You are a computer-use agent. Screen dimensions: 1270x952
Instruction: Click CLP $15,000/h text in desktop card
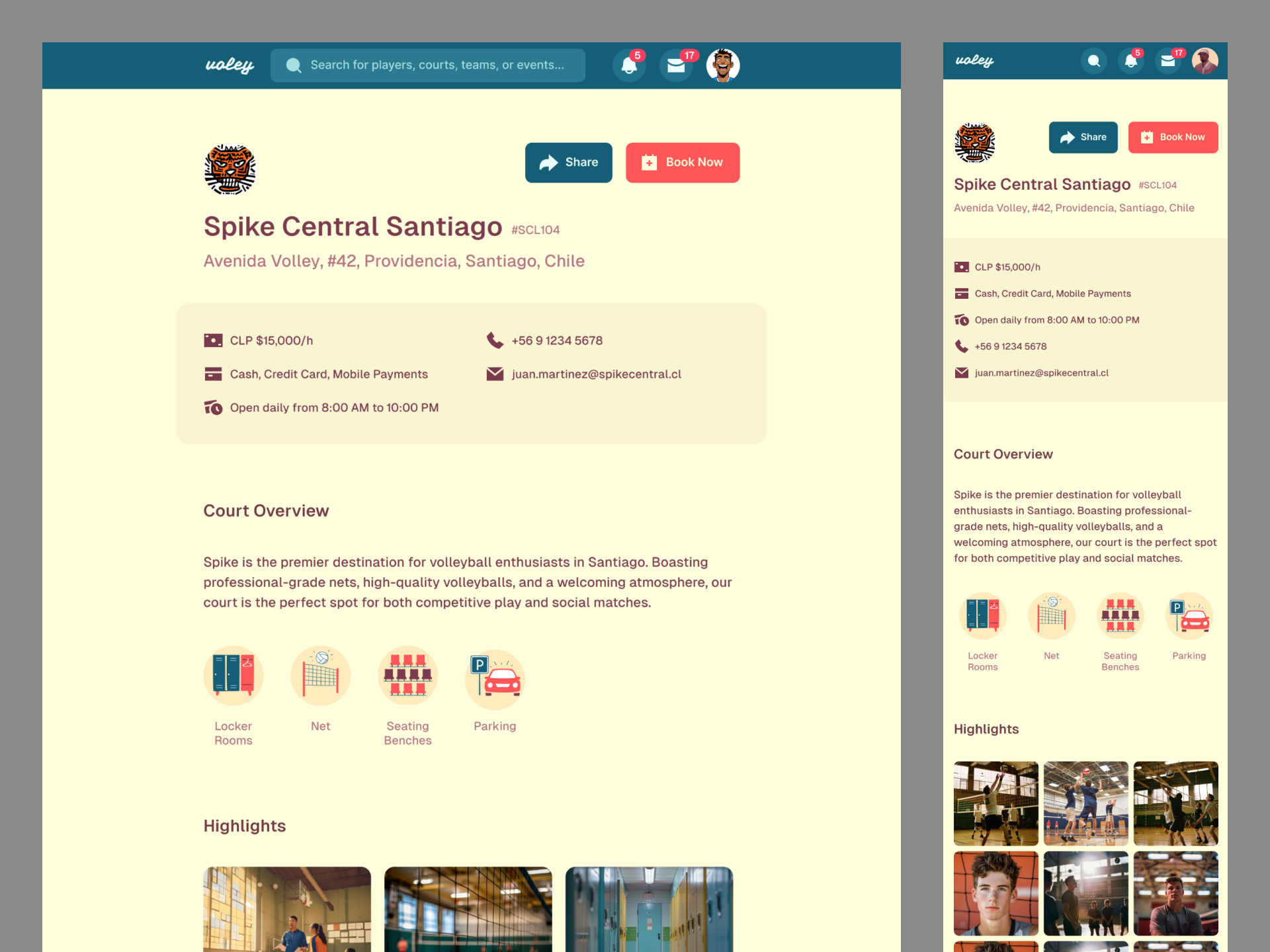point(271,340)
